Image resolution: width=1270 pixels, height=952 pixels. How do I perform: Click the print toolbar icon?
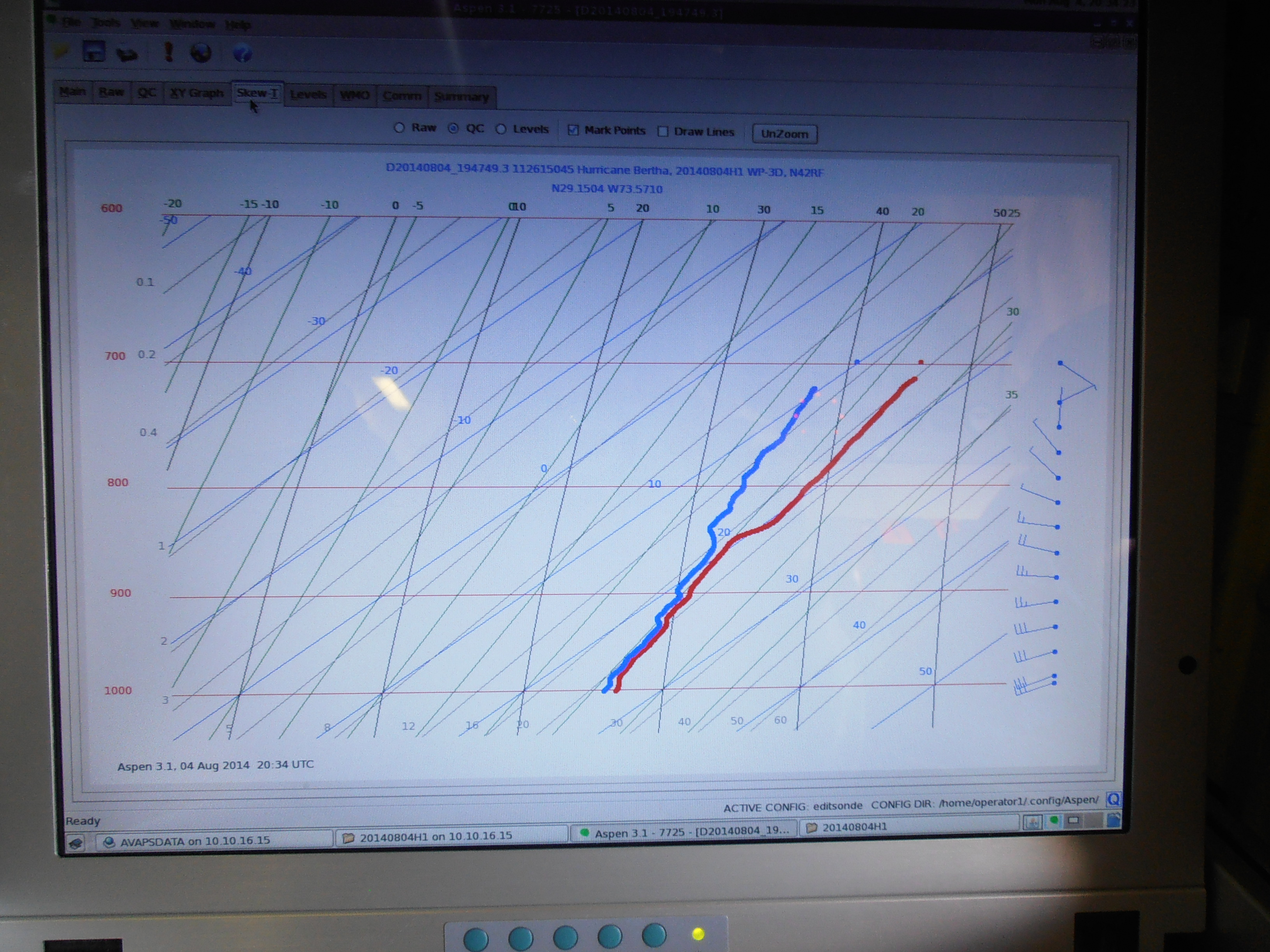tap(128, 54)
